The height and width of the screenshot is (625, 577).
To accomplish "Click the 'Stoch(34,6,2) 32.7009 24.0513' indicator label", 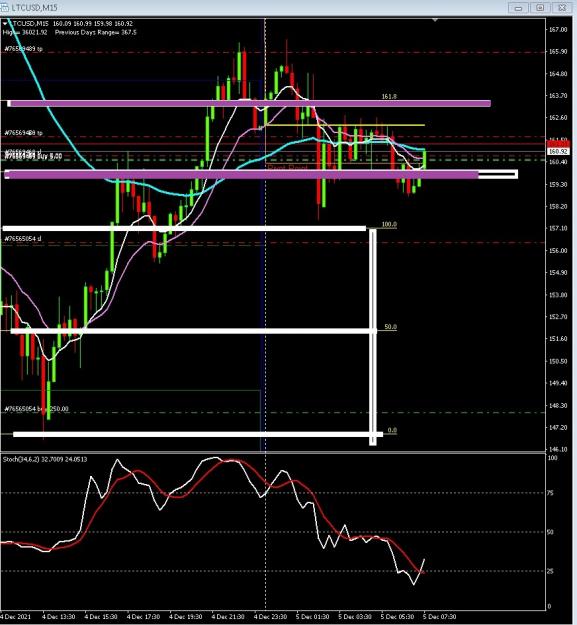I will tap(45, 460).
